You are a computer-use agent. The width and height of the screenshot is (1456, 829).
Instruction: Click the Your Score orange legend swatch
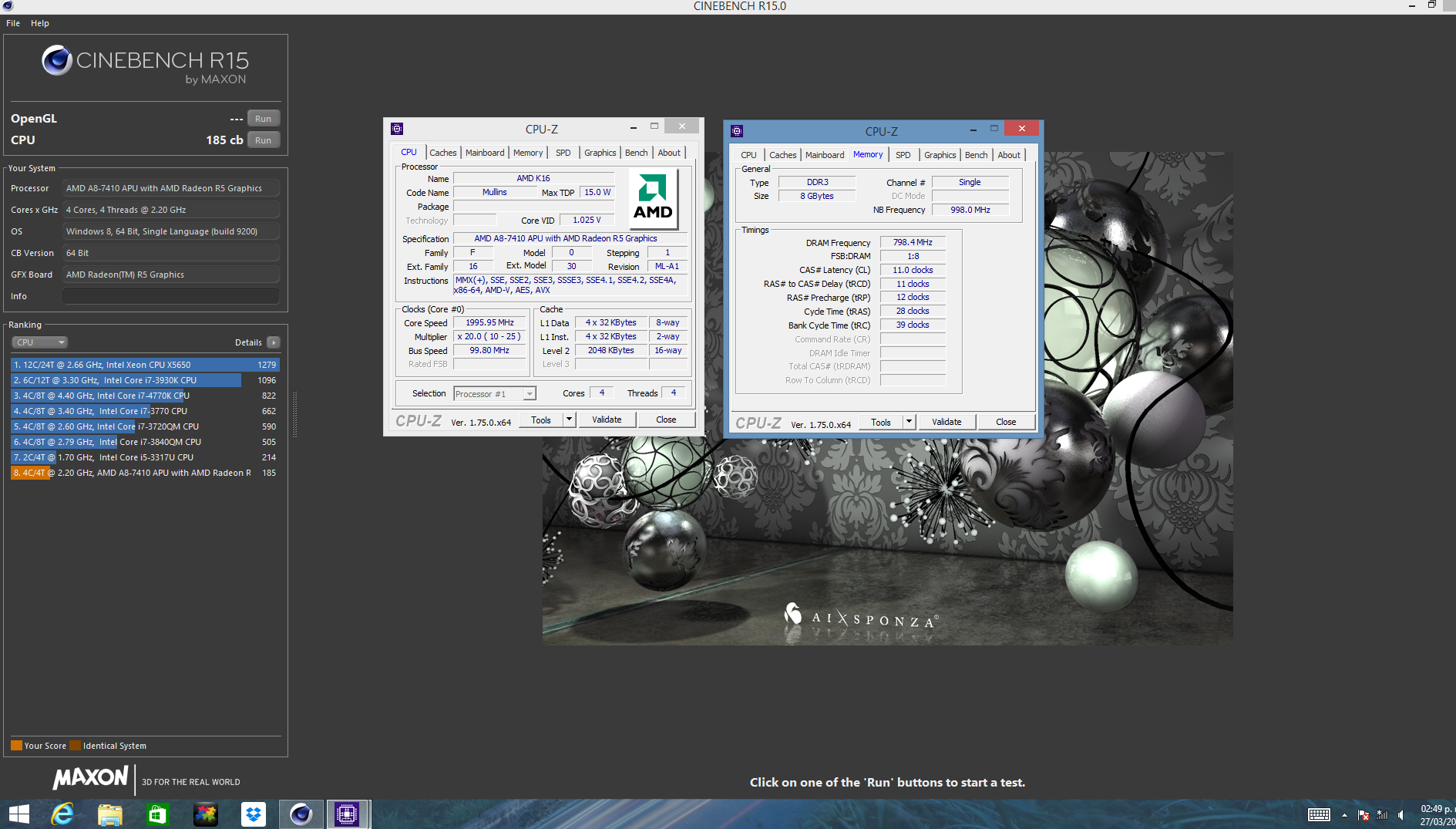16,746
